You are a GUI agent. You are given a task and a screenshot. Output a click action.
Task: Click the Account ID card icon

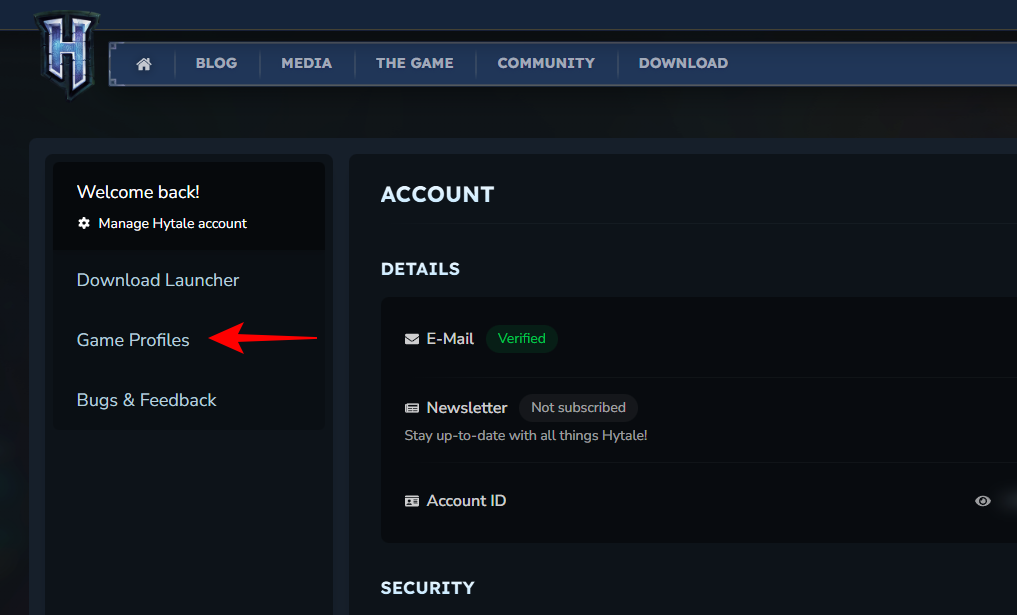[412, 501]
